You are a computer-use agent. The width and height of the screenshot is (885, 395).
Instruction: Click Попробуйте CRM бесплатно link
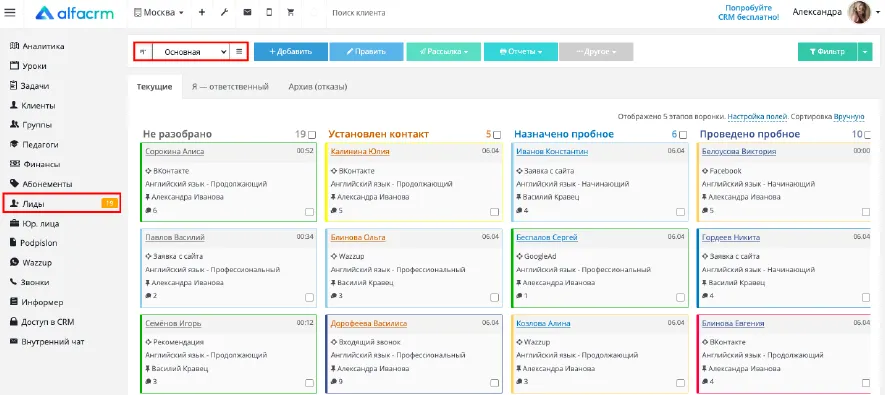[x=748, y=12]
